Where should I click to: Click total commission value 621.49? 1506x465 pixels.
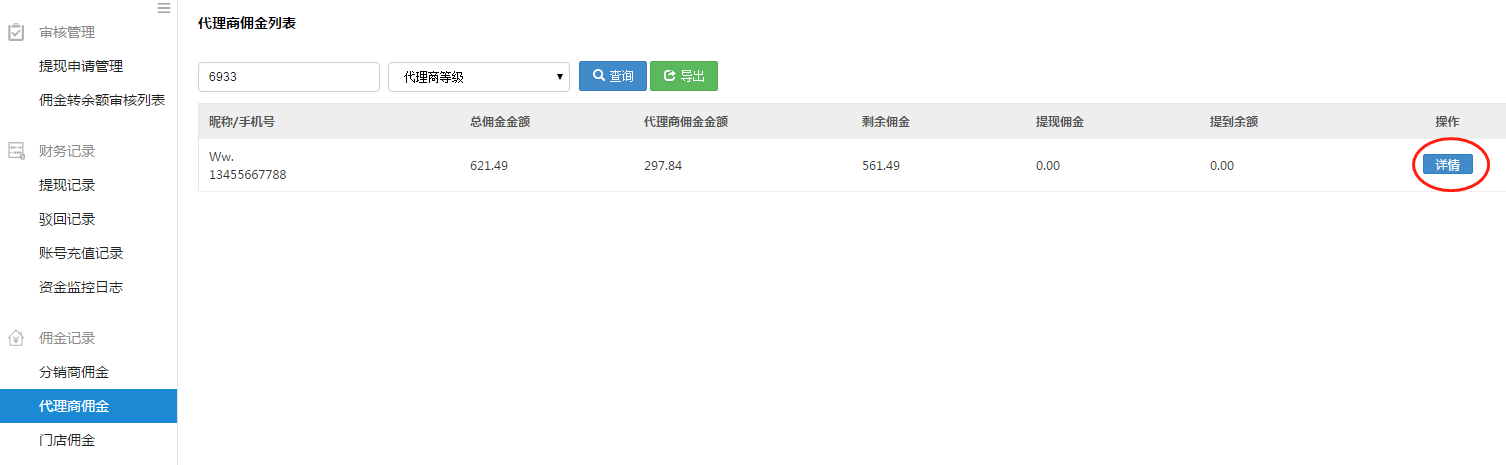click(x=489, y=166)
